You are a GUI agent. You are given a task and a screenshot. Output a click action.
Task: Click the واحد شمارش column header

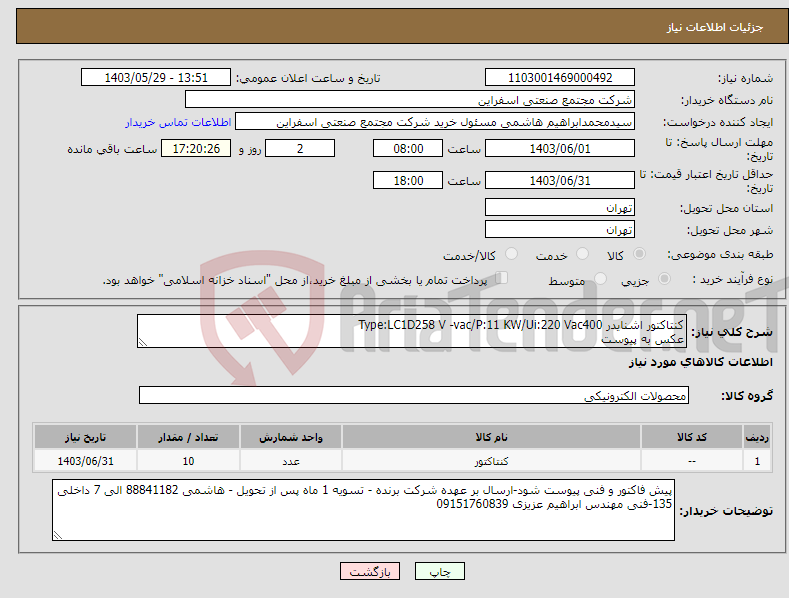pyautogui.click(x=291, y=437)
